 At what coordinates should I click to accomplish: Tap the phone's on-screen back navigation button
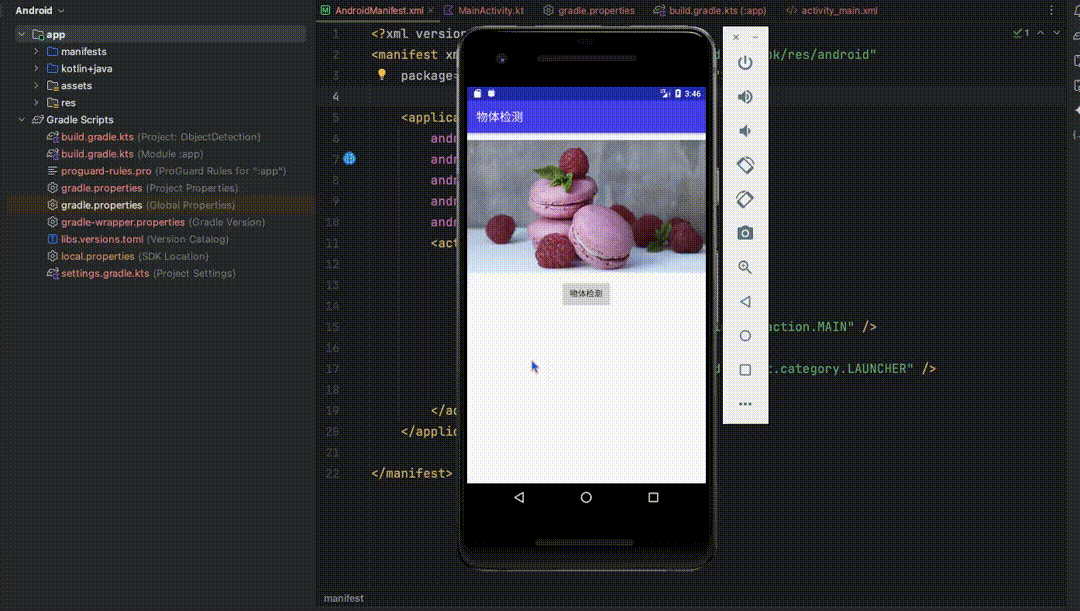(x=519, y=497)
